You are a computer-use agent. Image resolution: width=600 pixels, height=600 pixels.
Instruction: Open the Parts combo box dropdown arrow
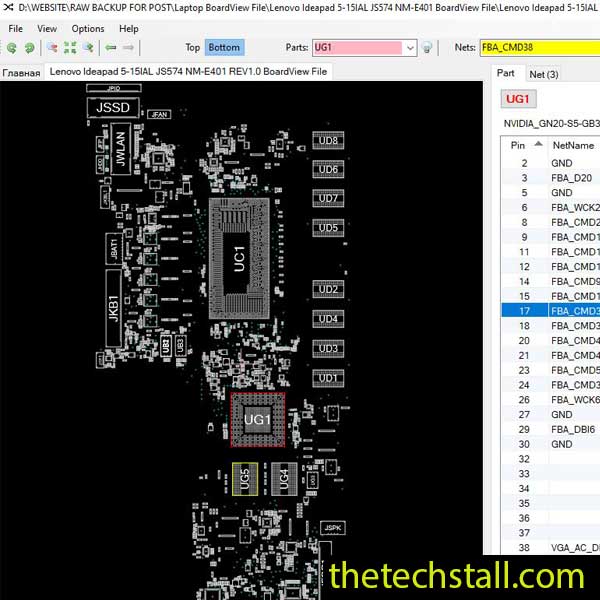click(x=410, y=48)
